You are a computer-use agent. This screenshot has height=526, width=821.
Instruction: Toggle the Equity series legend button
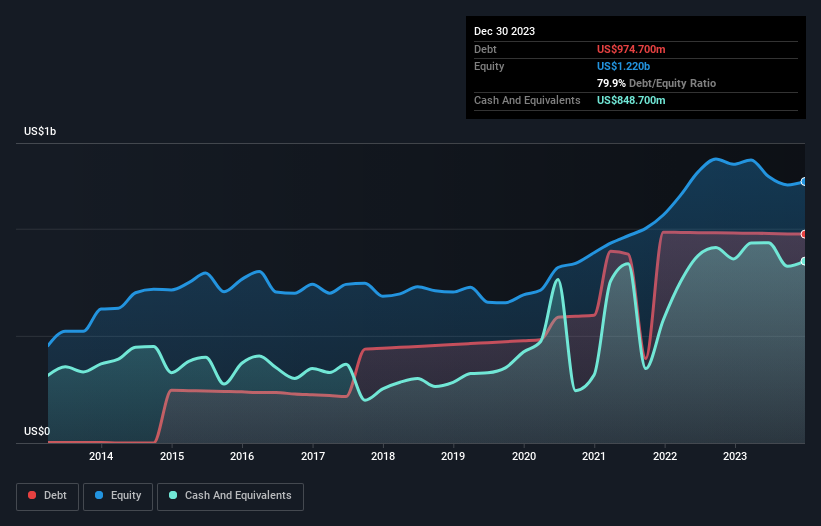pyautogui.click(x=118, y=496)
